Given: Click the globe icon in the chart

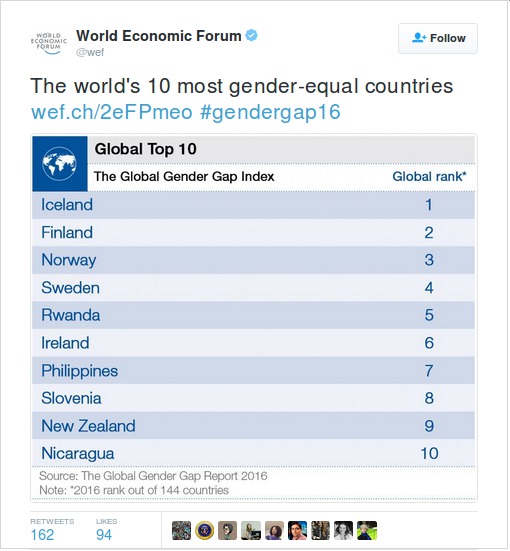Looking at the screenshot, I should click(60, 164).
